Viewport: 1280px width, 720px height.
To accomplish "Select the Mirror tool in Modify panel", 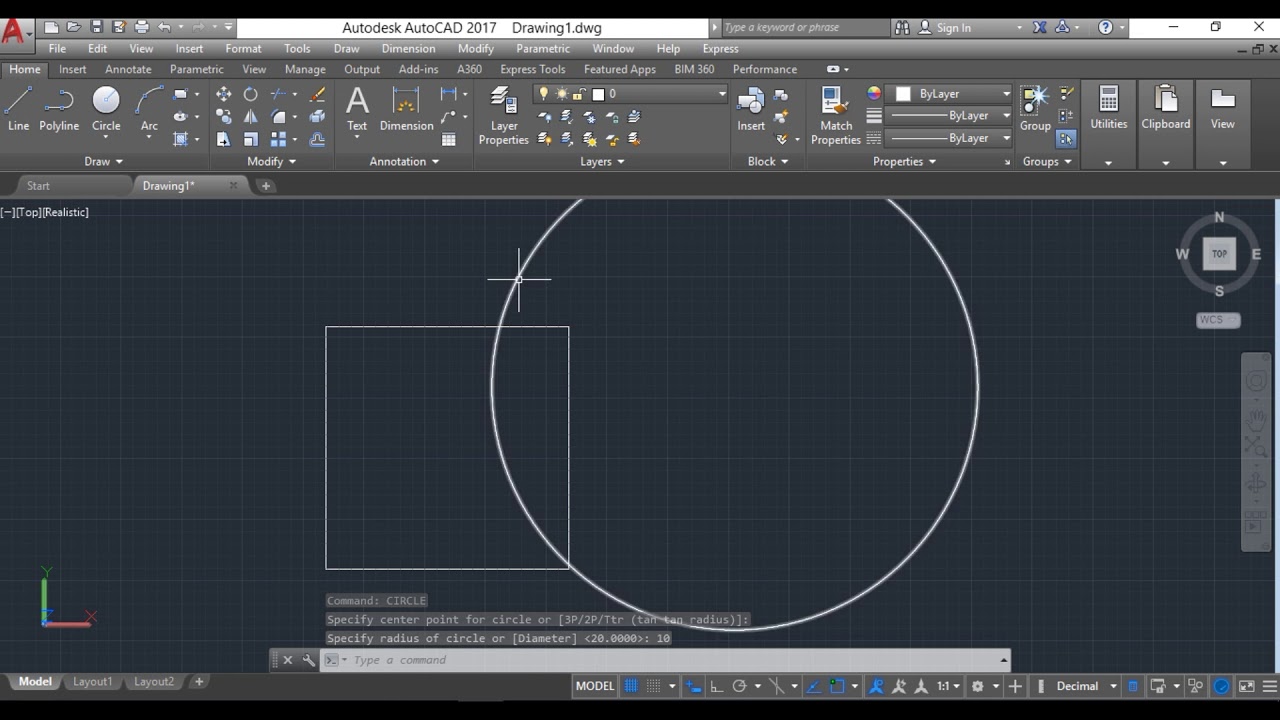I will 250,117.
